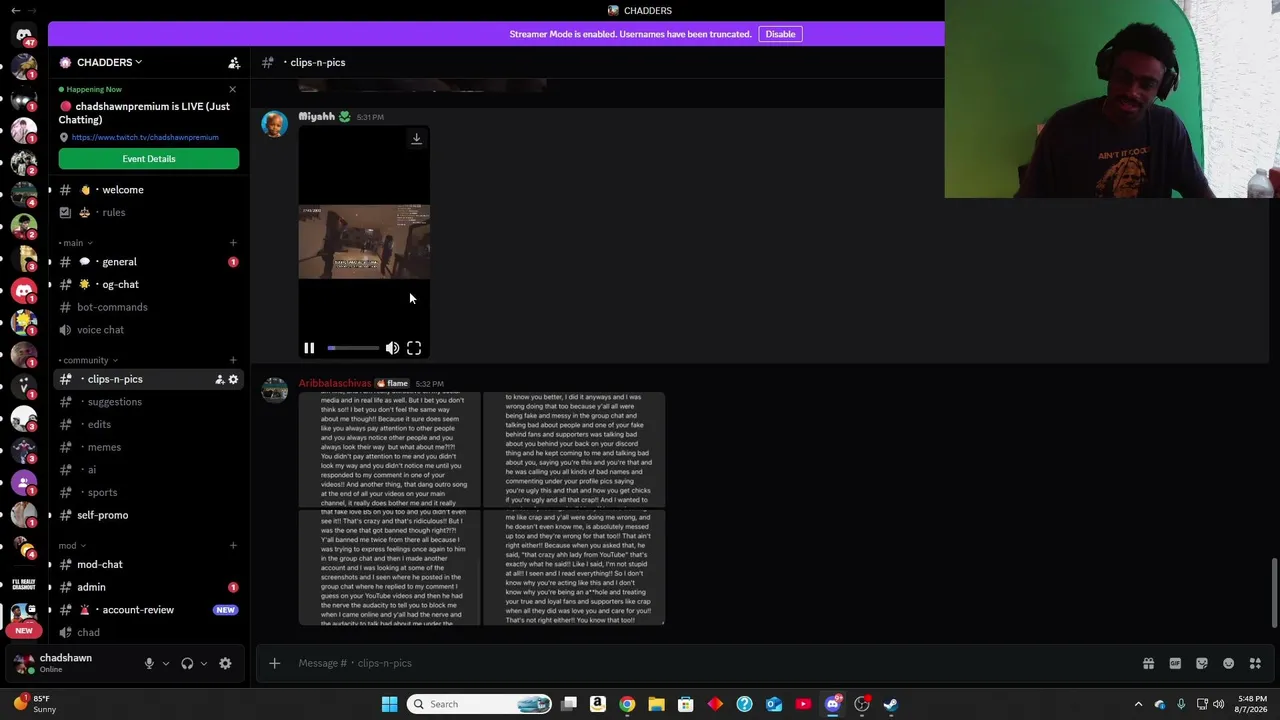Open the admin channel
Viewport: 1280px width, 720px height.
(148, 587)
